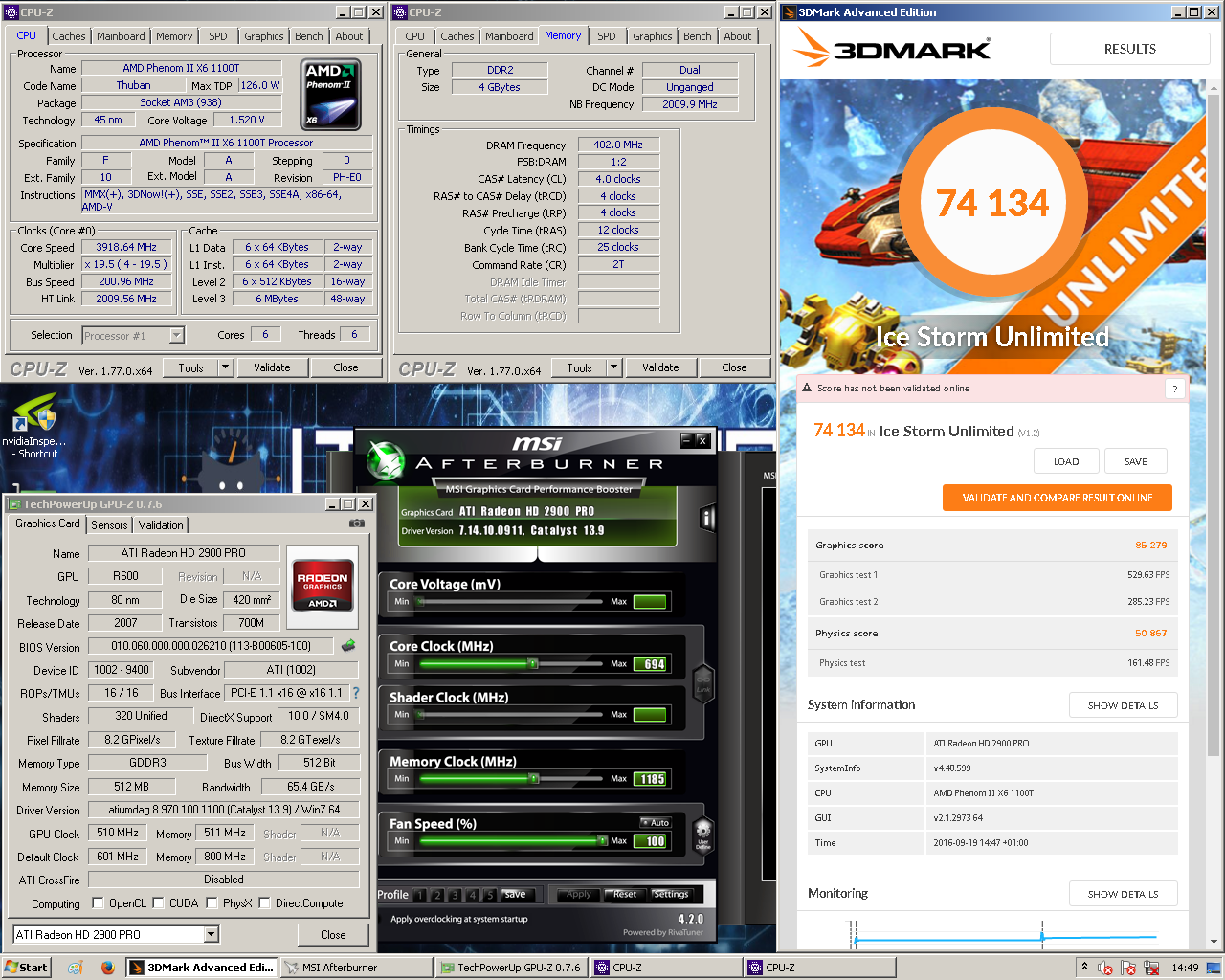The width and height of the screenshot is (1225, 980).
Task: Open Tools dropdown arrow in CPU tab CPU-Z window
Action: [x=226, y=367]
